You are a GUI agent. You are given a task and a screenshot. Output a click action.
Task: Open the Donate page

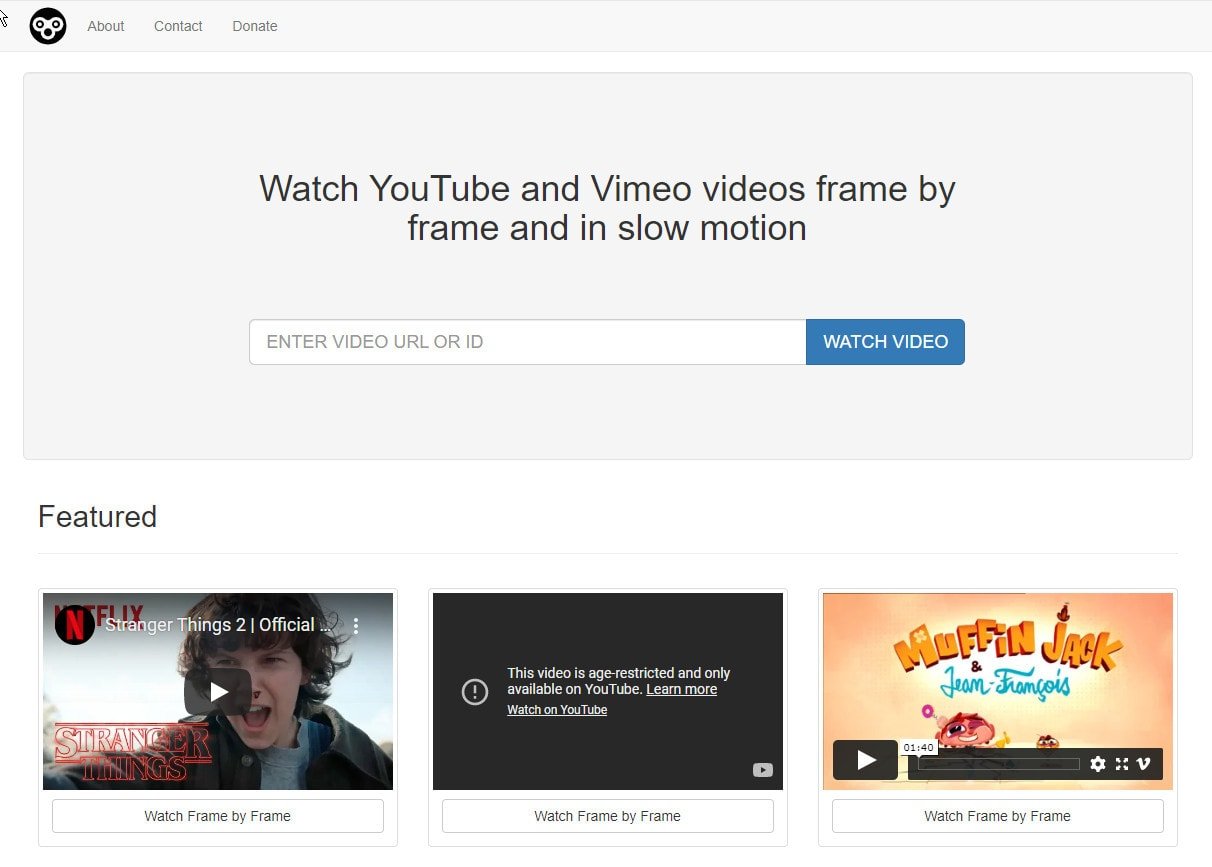coord(254,26)
